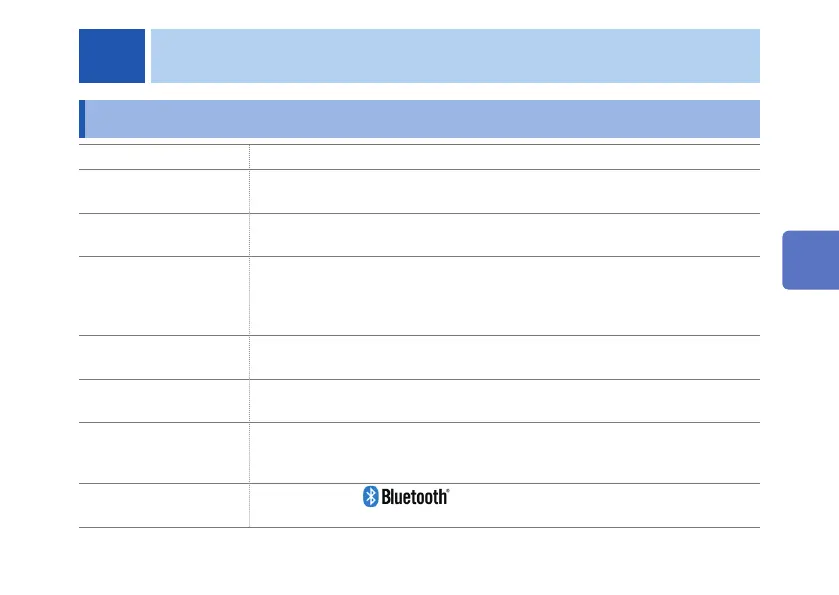Click the first table row's left cell
Screen dimensions: 839x595
point(164,157)
